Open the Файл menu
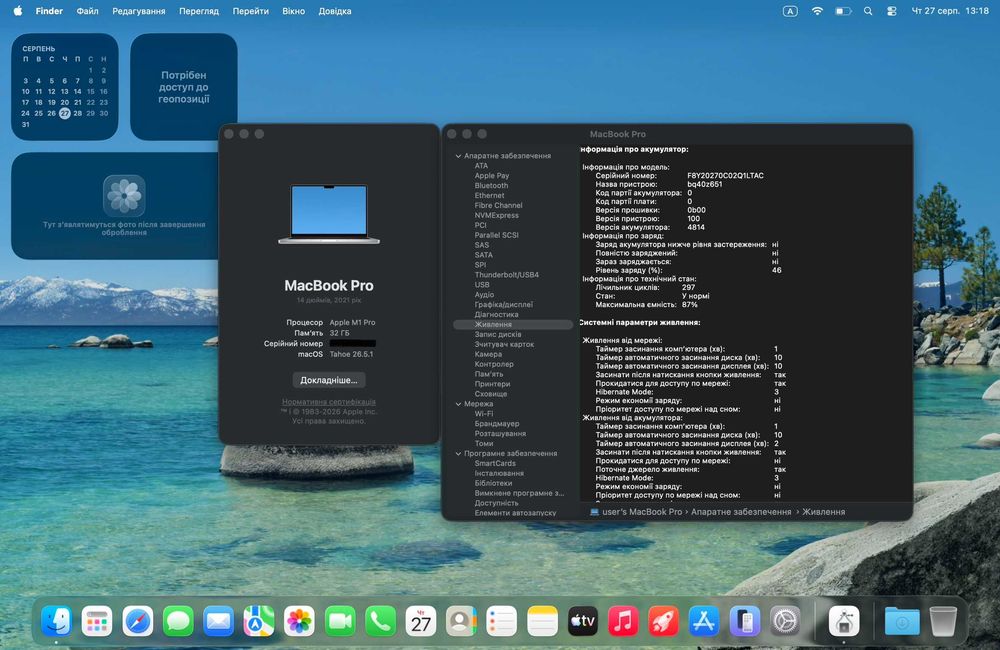 coord(87,11)
